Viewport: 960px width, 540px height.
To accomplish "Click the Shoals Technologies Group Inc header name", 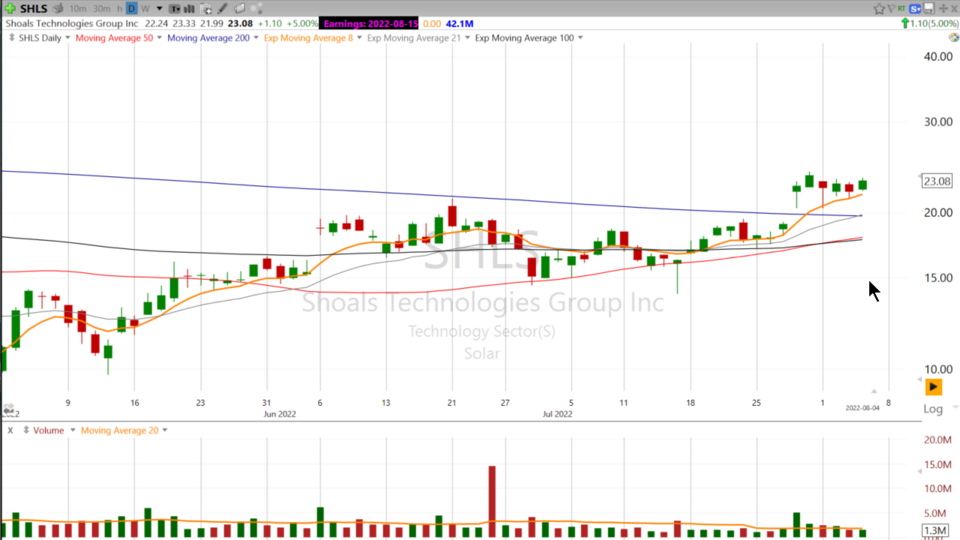I will [72, 23].
